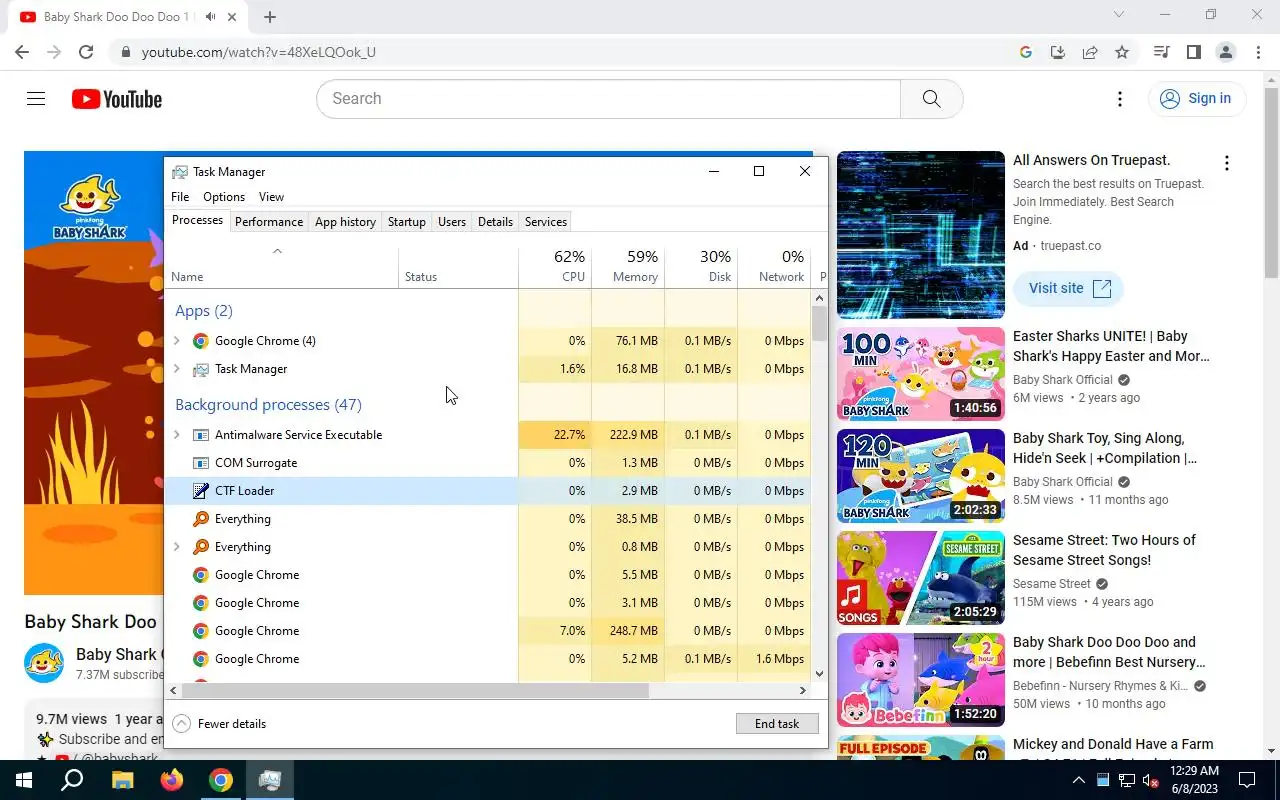Image resolution: width=1280 pixels, height=800 pixels.
Task: Click the muted volume tray icon
Action: click(1151, 780)
